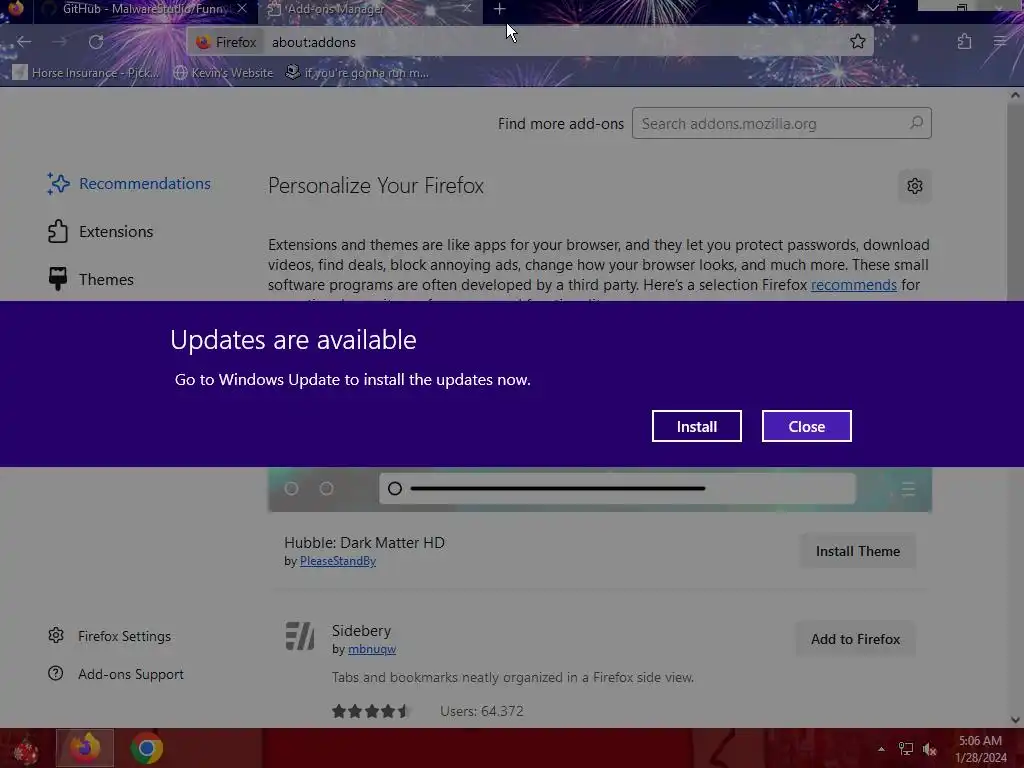
Task: Click the Sidebery extension icon
Action: coord(300,636)
